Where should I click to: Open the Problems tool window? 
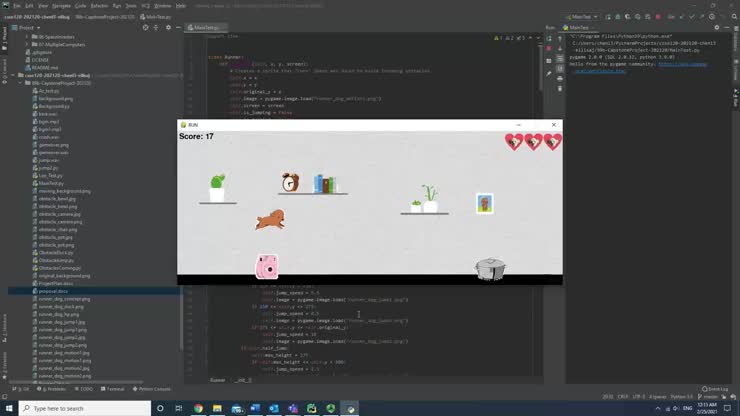coord(51,389)
